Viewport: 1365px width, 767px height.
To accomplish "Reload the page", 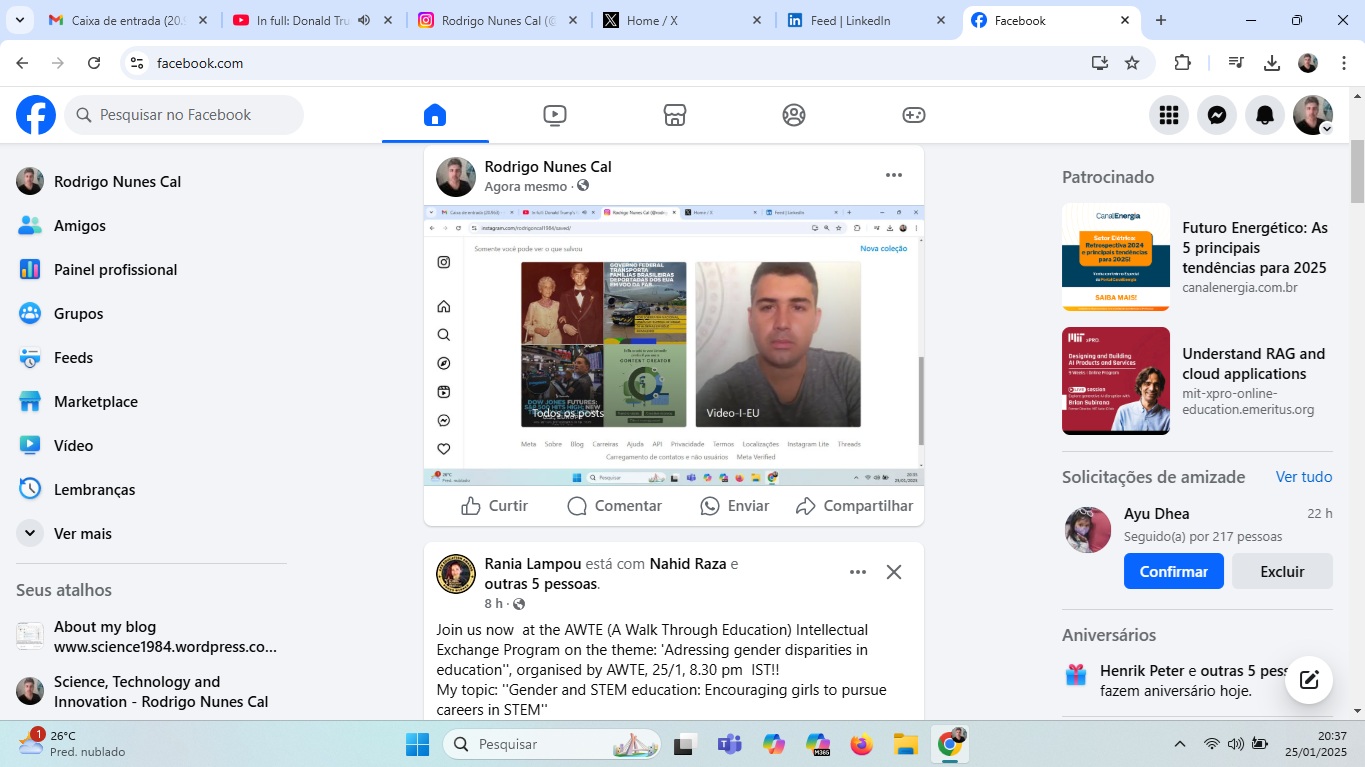I will [94, 63].
